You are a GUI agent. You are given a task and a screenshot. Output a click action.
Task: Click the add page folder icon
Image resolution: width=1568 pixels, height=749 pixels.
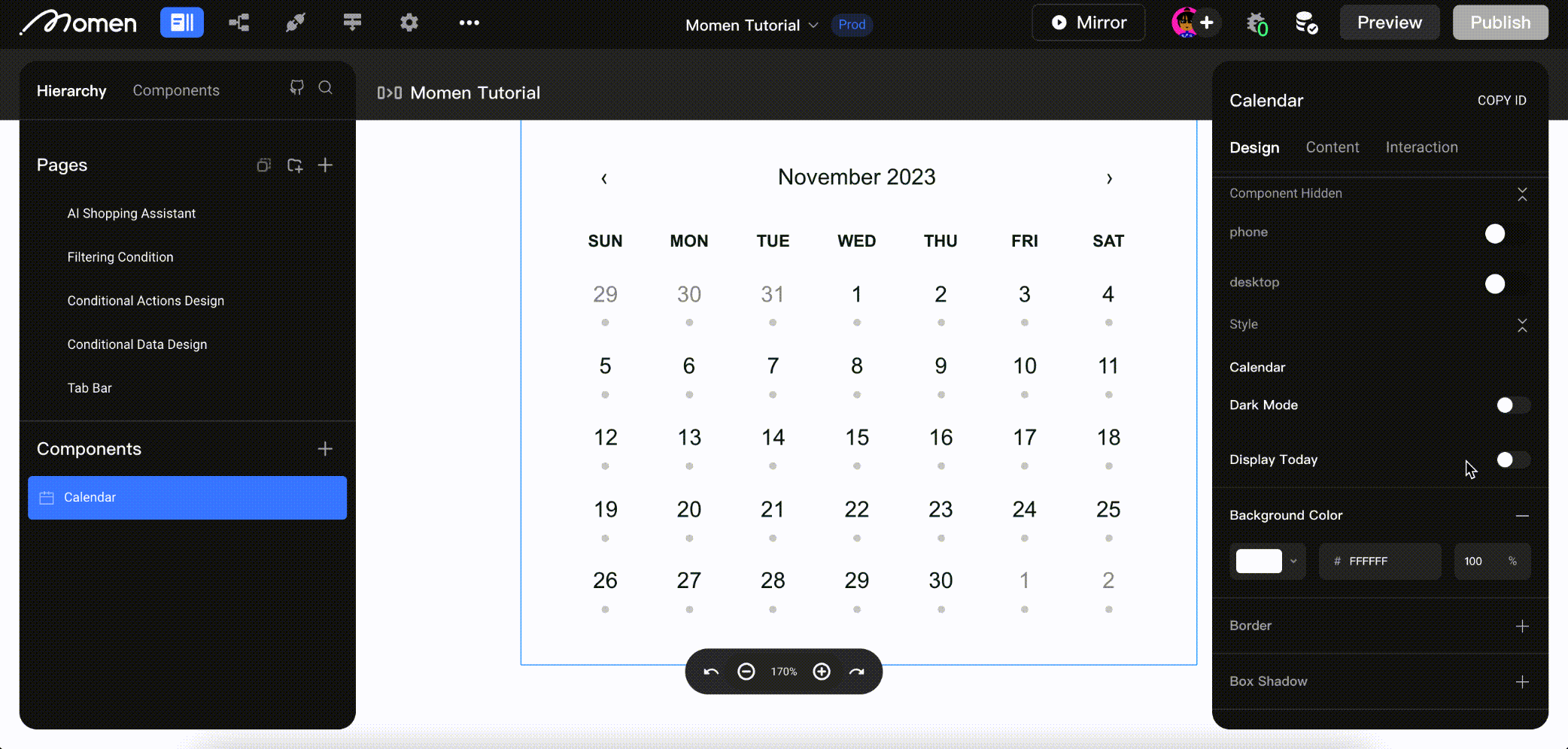(295, 165)
